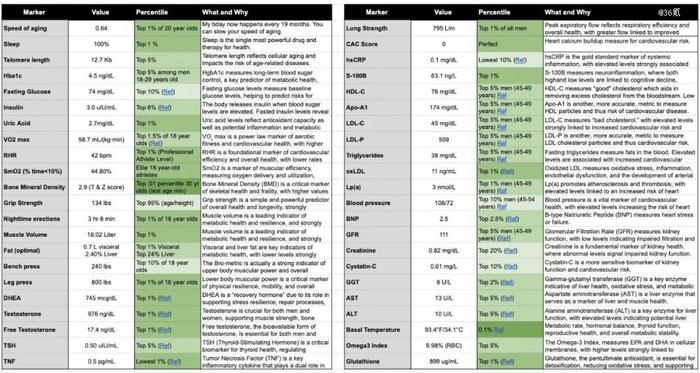This screenshot has height=373, width=700.
Task: Click the BNP Top 2.5% Ref link
Action: 512,219
